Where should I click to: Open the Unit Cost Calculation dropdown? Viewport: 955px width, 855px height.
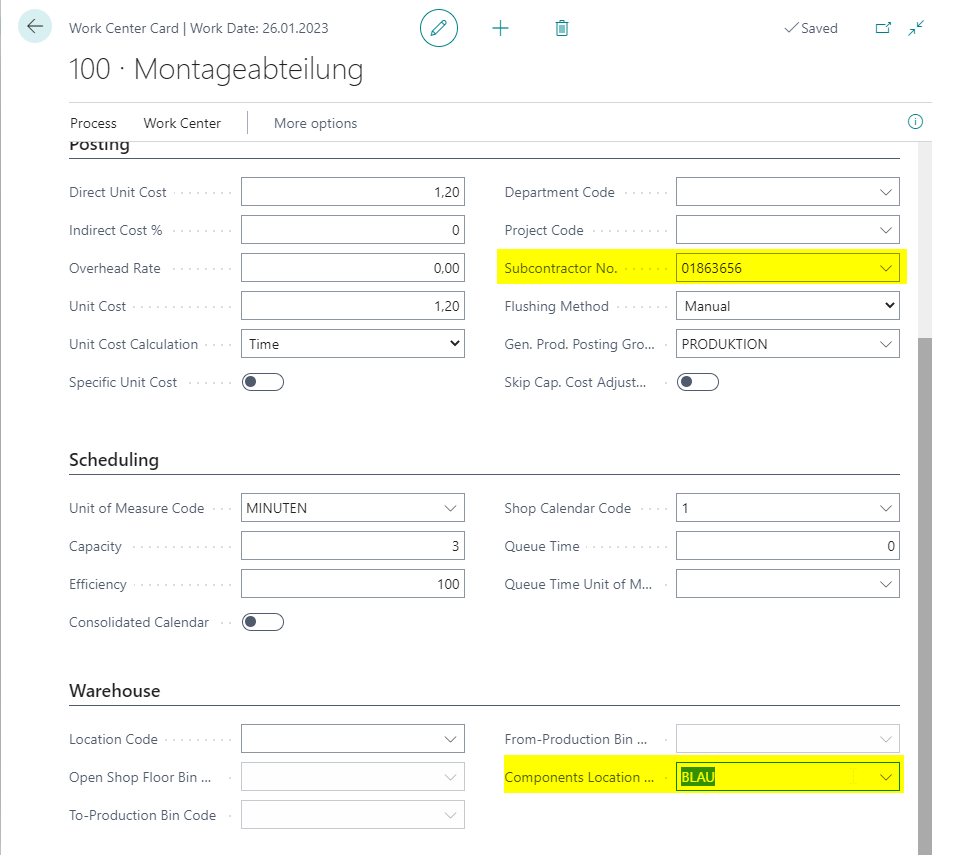pyautogui.click(x=353, y=343)
